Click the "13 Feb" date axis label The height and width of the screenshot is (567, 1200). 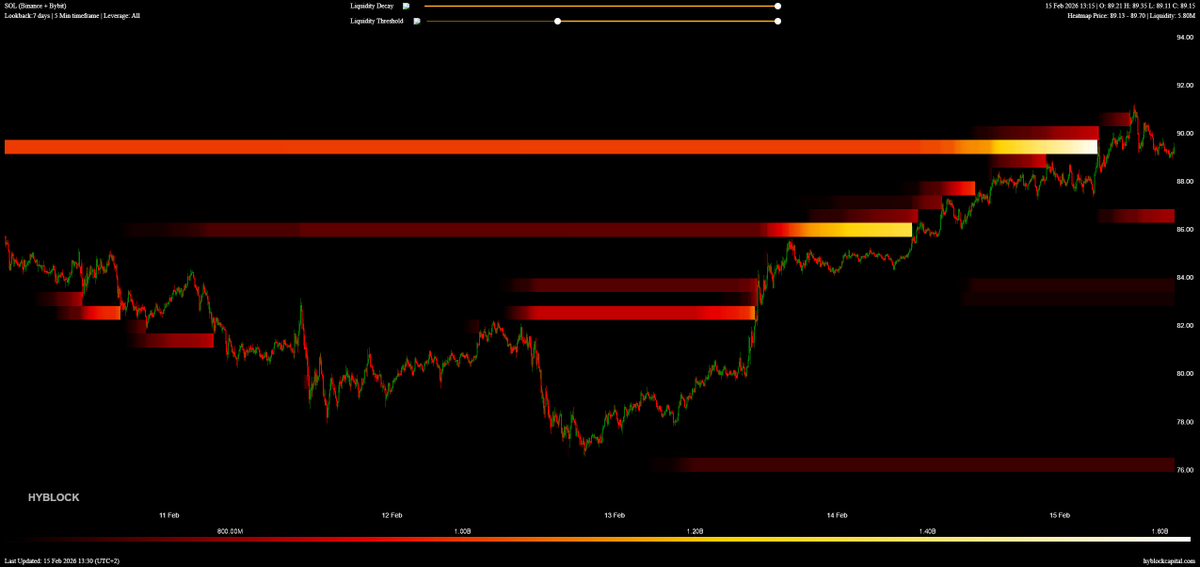tap(614, 515)
